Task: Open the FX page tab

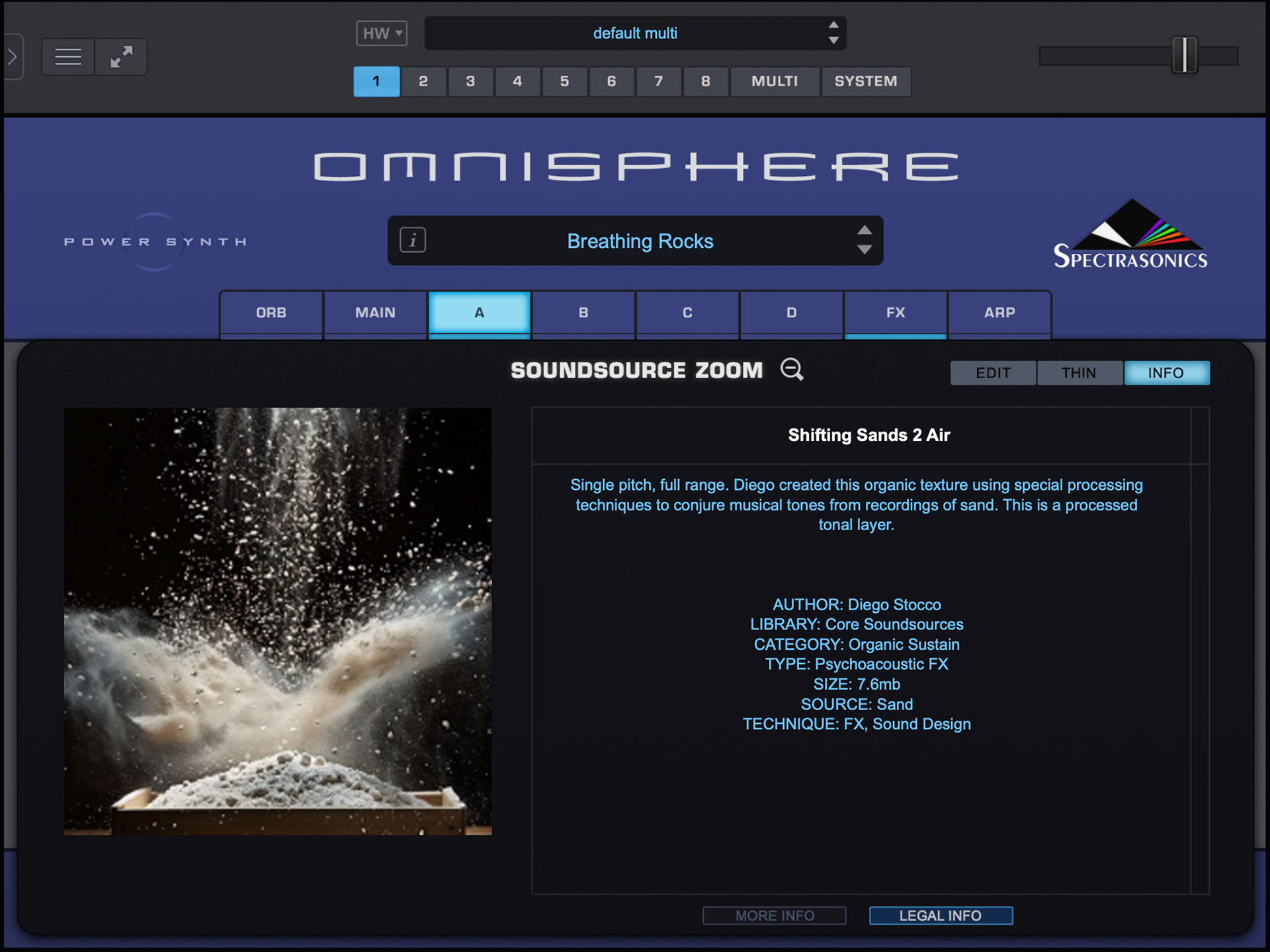Action: pos(895,313)
